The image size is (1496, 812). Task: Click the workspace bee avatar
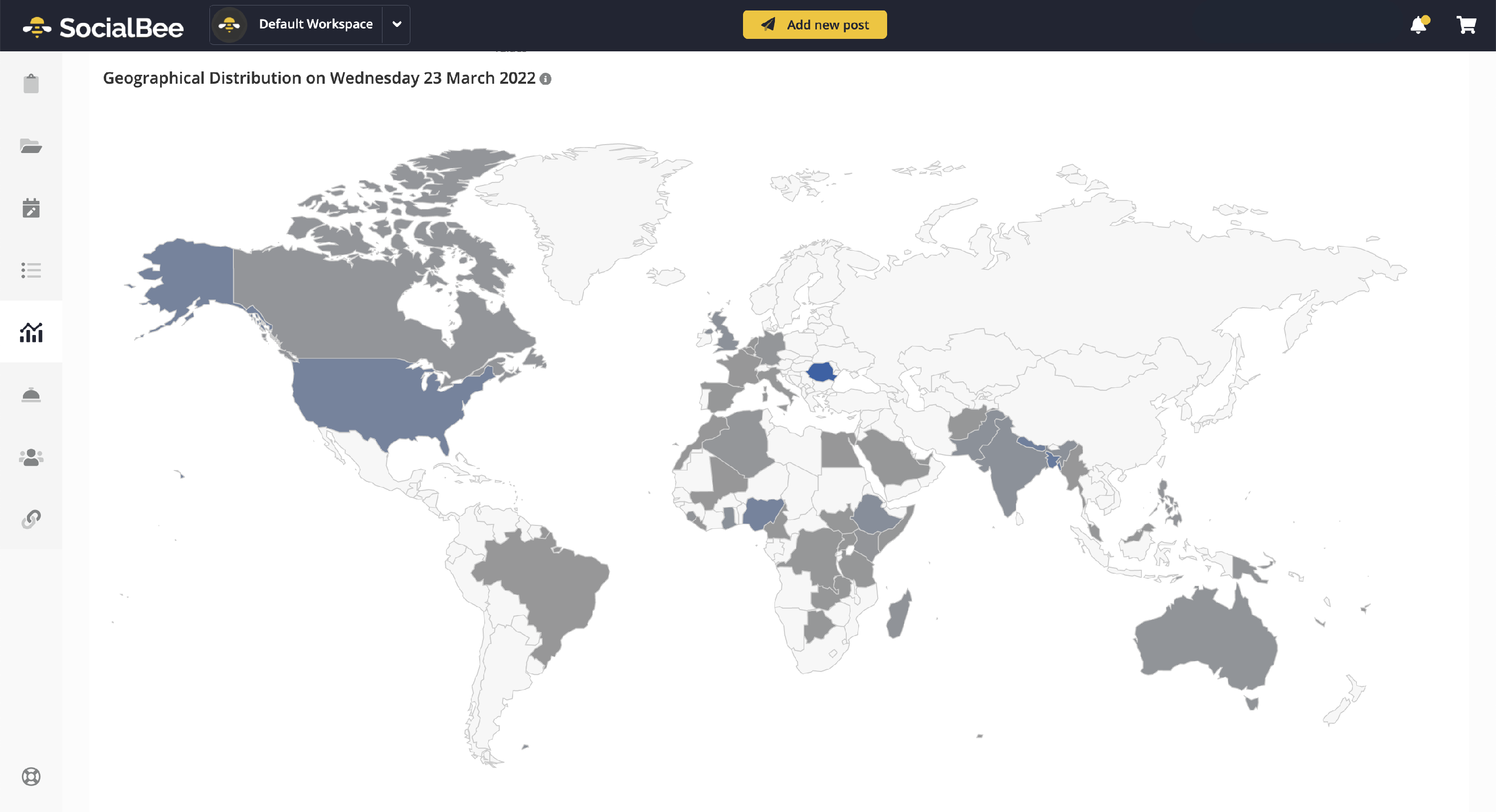[x=229, y=24]
